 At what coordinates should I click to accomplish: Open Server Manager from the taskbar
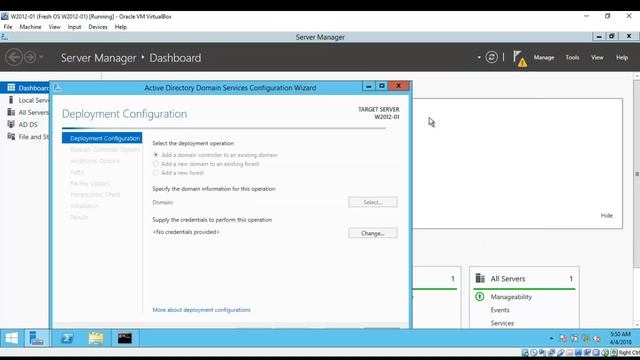pyautogui.click(x=37, y=338)
